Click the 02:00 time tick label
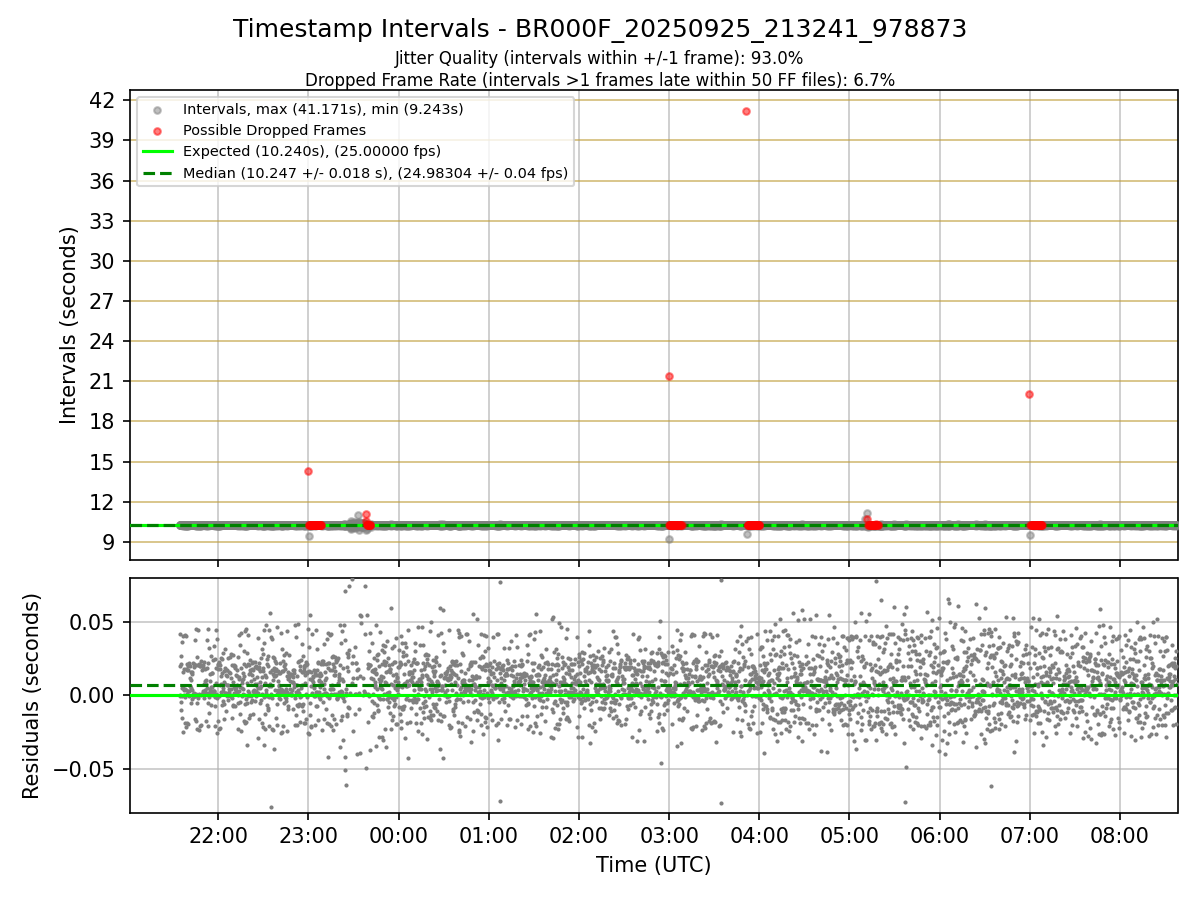Screen dimensions: 1200x900 click(x=579, y=834)
